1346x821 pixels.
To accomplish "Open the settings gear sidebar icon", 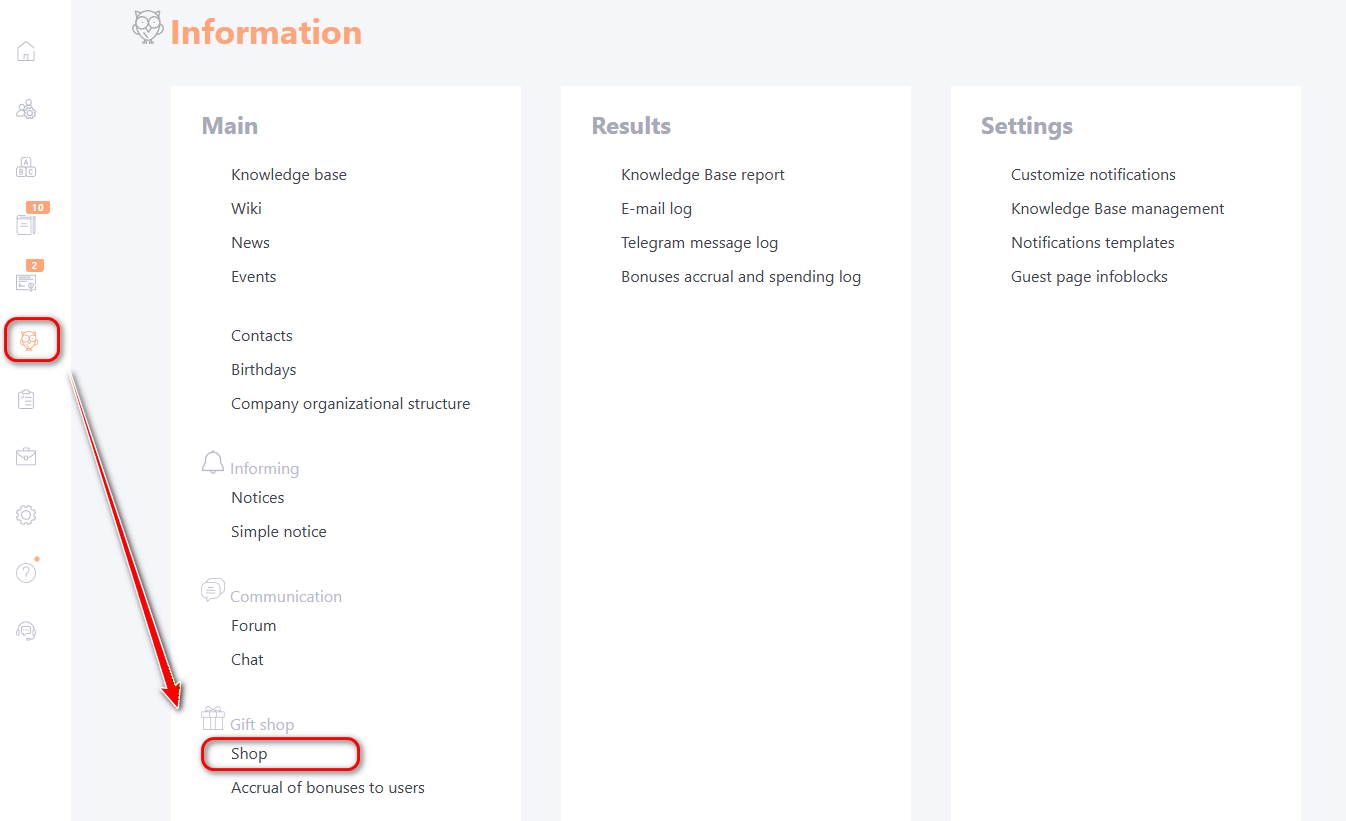I will [x=26, y=515].
